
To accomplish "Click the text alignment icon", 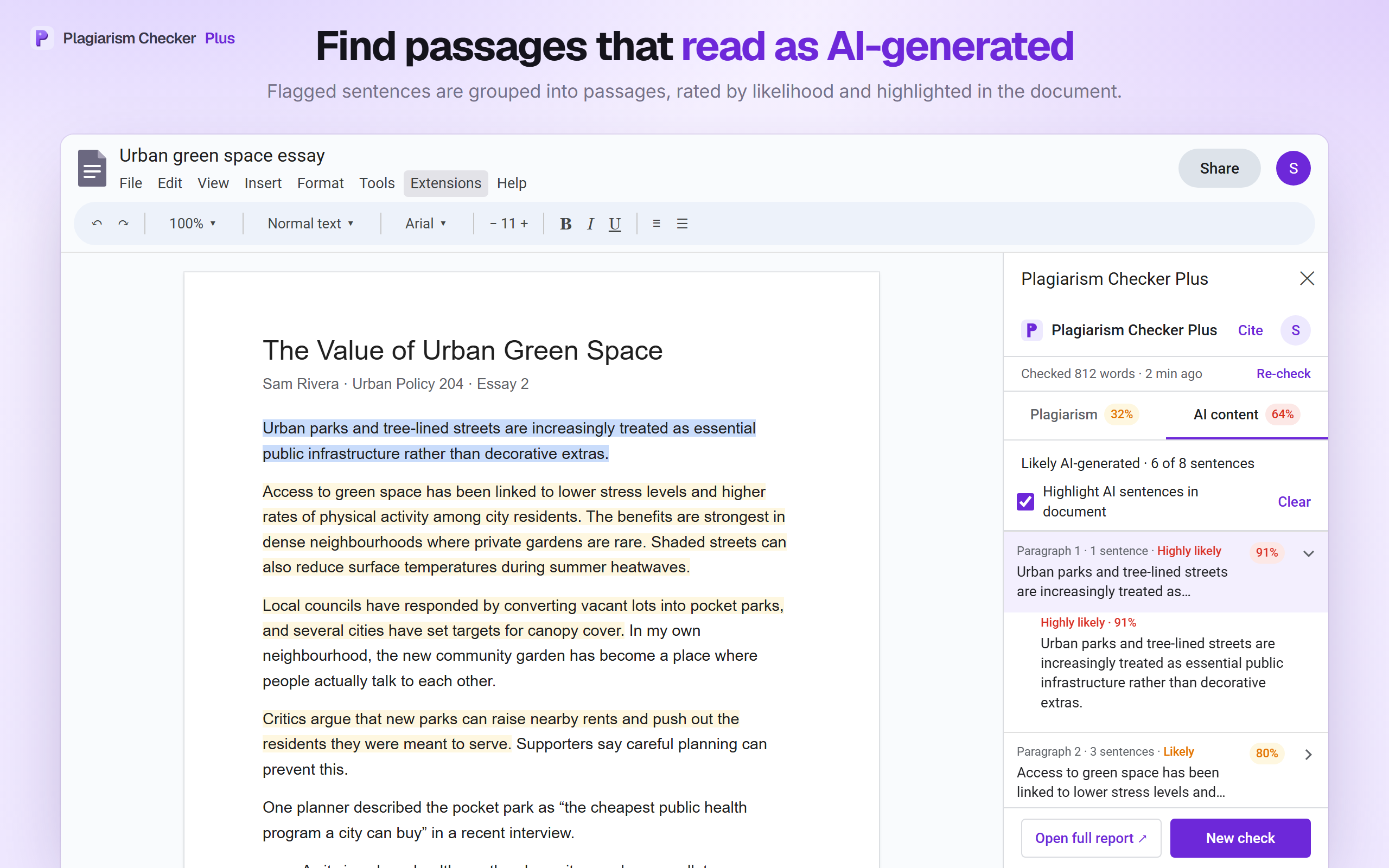I will (x=656, y=224).
